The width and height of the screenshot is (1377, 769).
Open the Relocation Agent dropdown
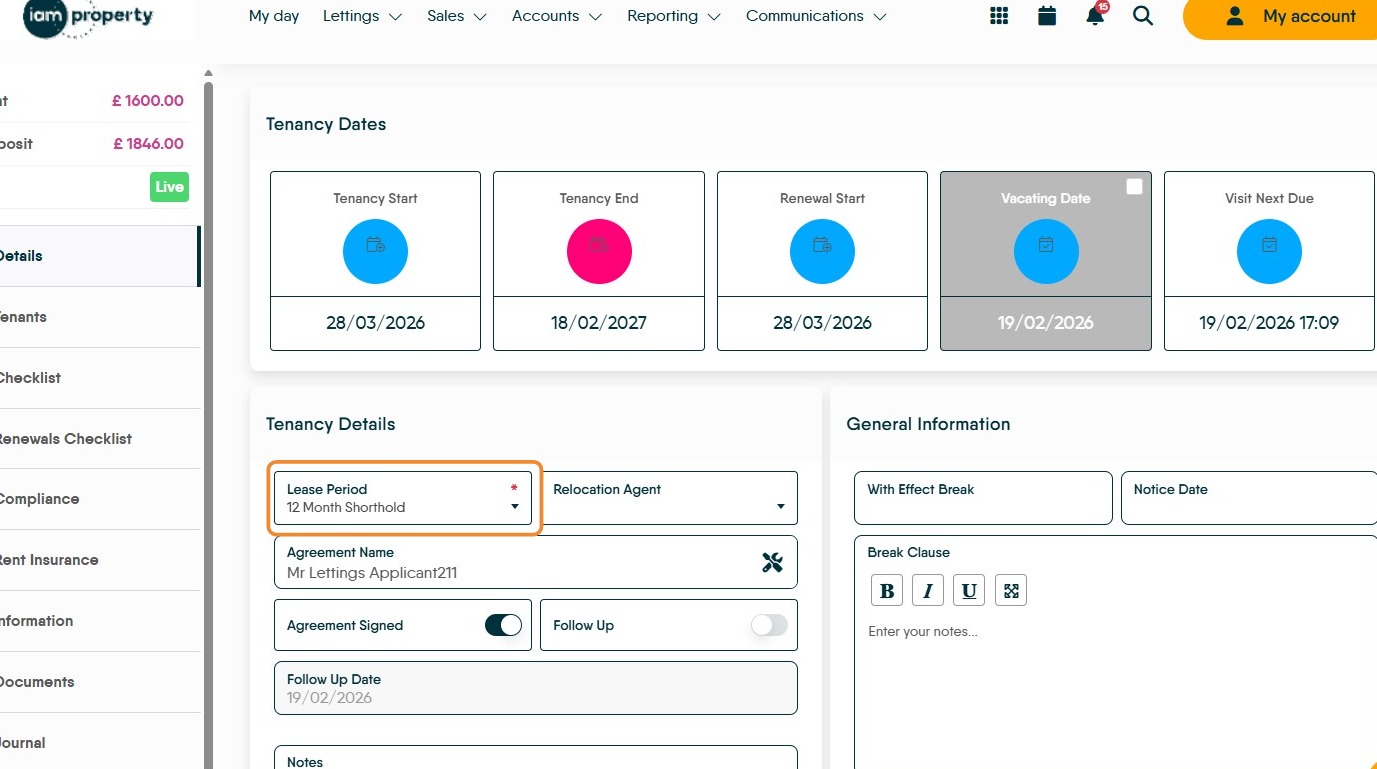point(669,498)
